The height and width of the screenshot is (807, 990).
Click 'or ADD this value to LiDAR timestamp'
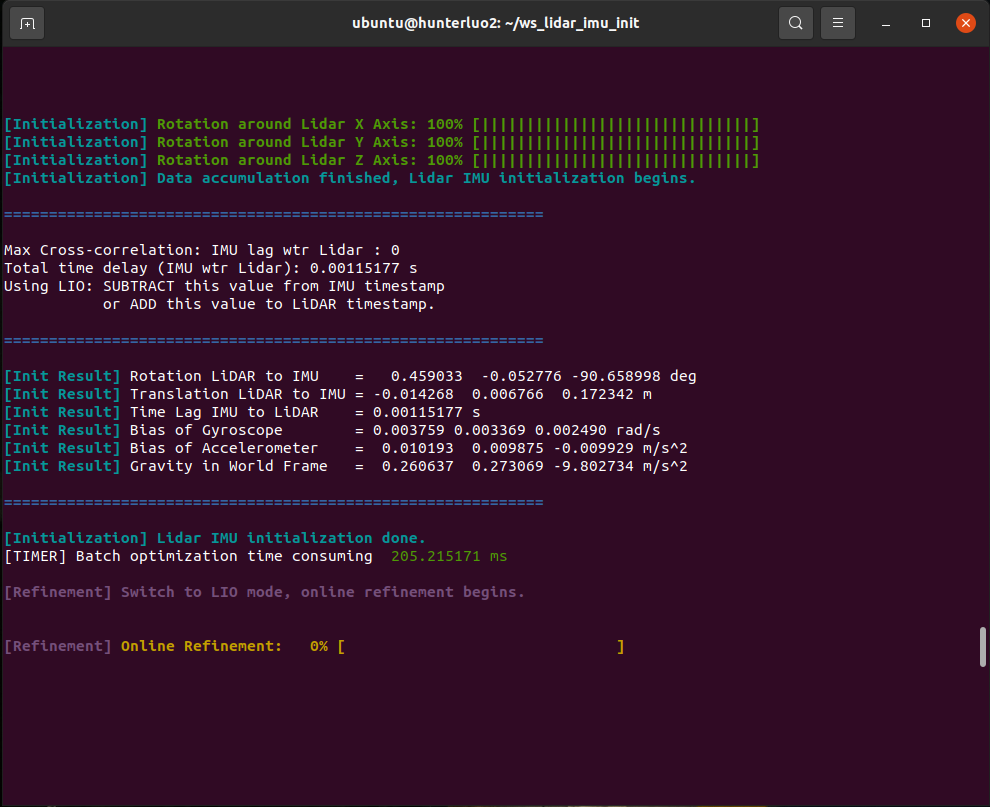[x=269, y=304]
